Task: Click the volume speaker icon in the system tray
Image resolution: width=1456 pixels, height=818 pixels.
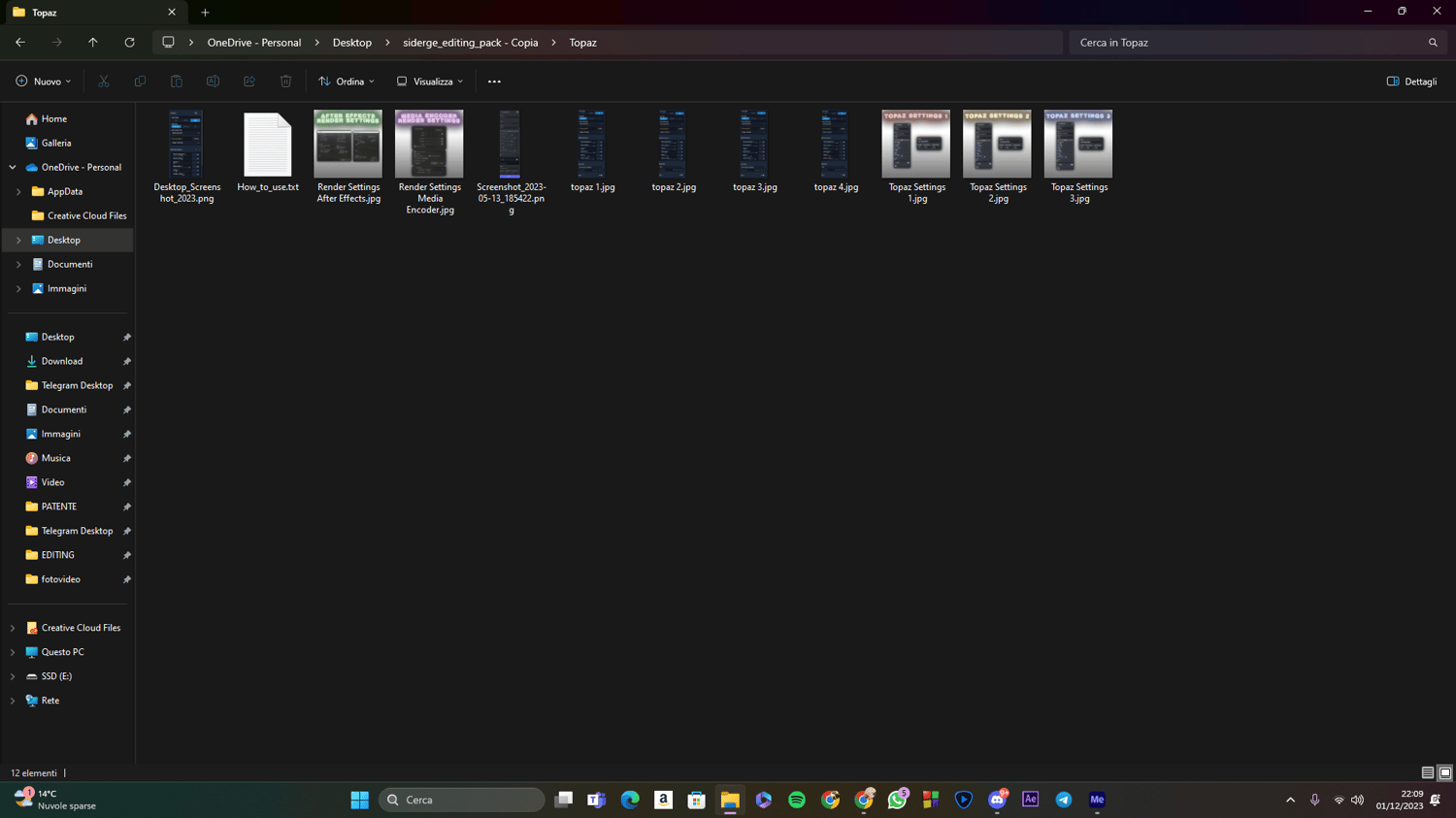Action: [x=1357, y=801]
